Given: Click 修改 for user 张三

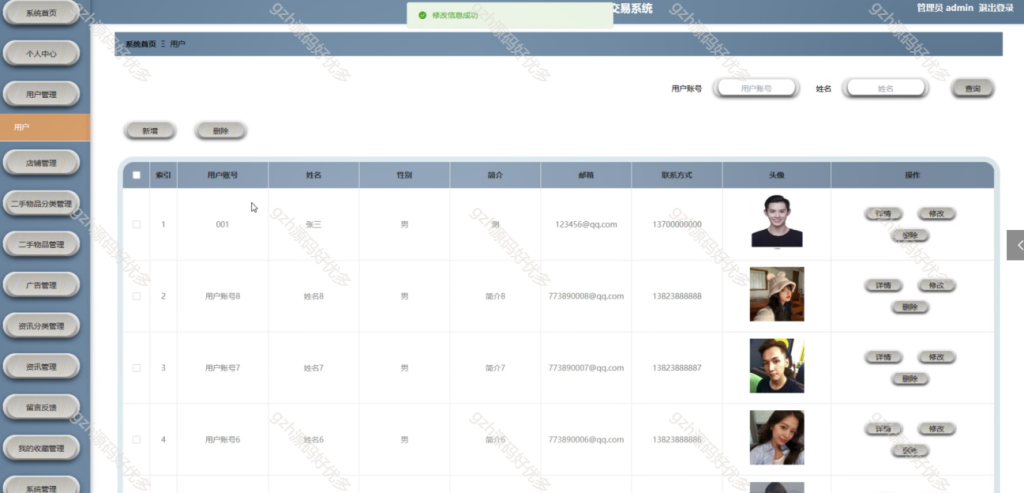Looking at the screenshot, I should [x=936, y=214].
